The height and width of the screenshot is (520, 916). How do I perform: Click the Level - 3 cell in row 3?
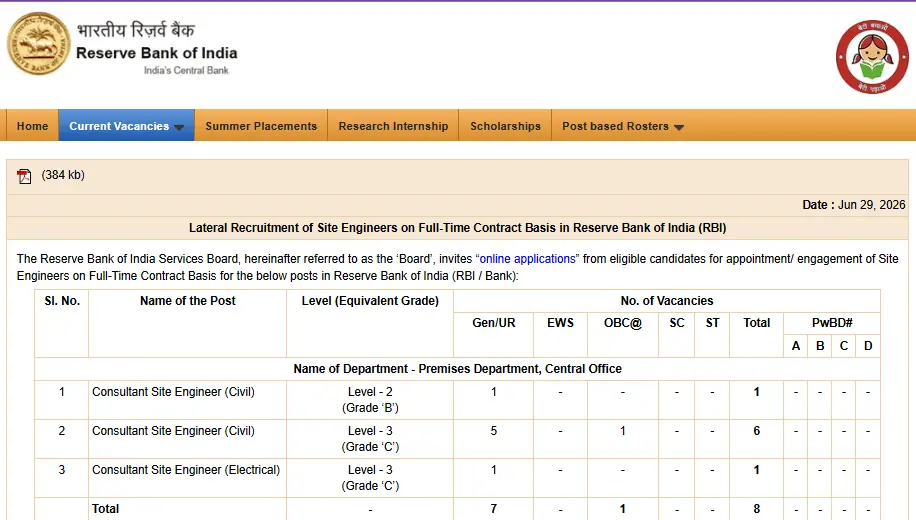click(x=370, y=478)
